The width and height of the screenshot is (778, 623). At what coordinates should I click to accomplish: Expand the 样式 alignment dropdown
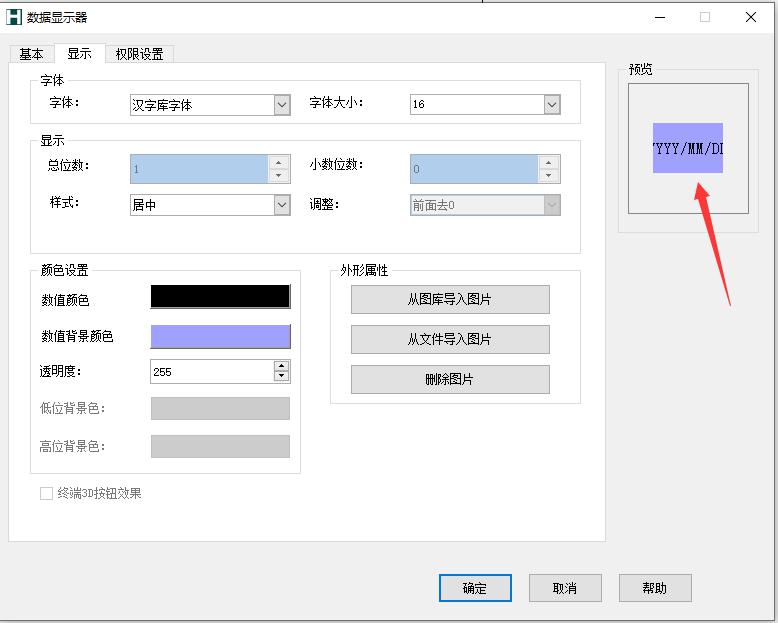[281, 205]
